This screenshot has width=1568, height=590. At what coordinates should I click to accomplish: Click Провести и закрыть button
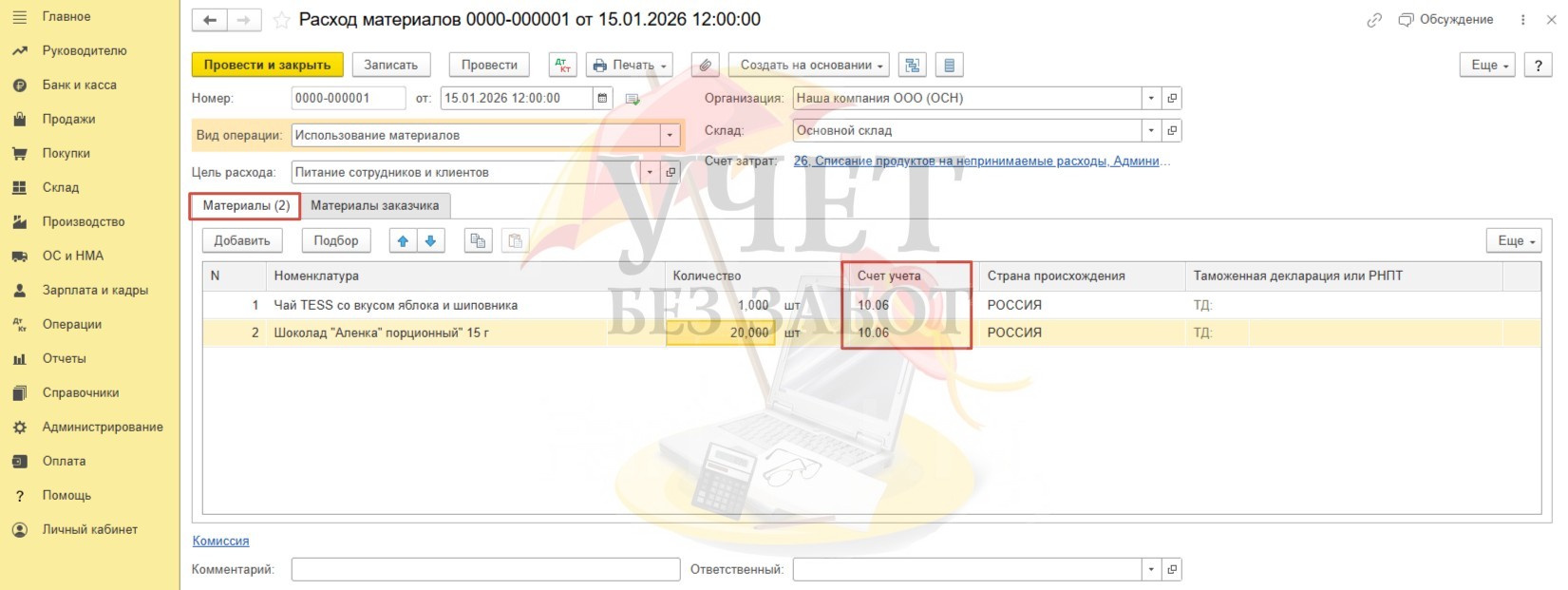point(267,65)
